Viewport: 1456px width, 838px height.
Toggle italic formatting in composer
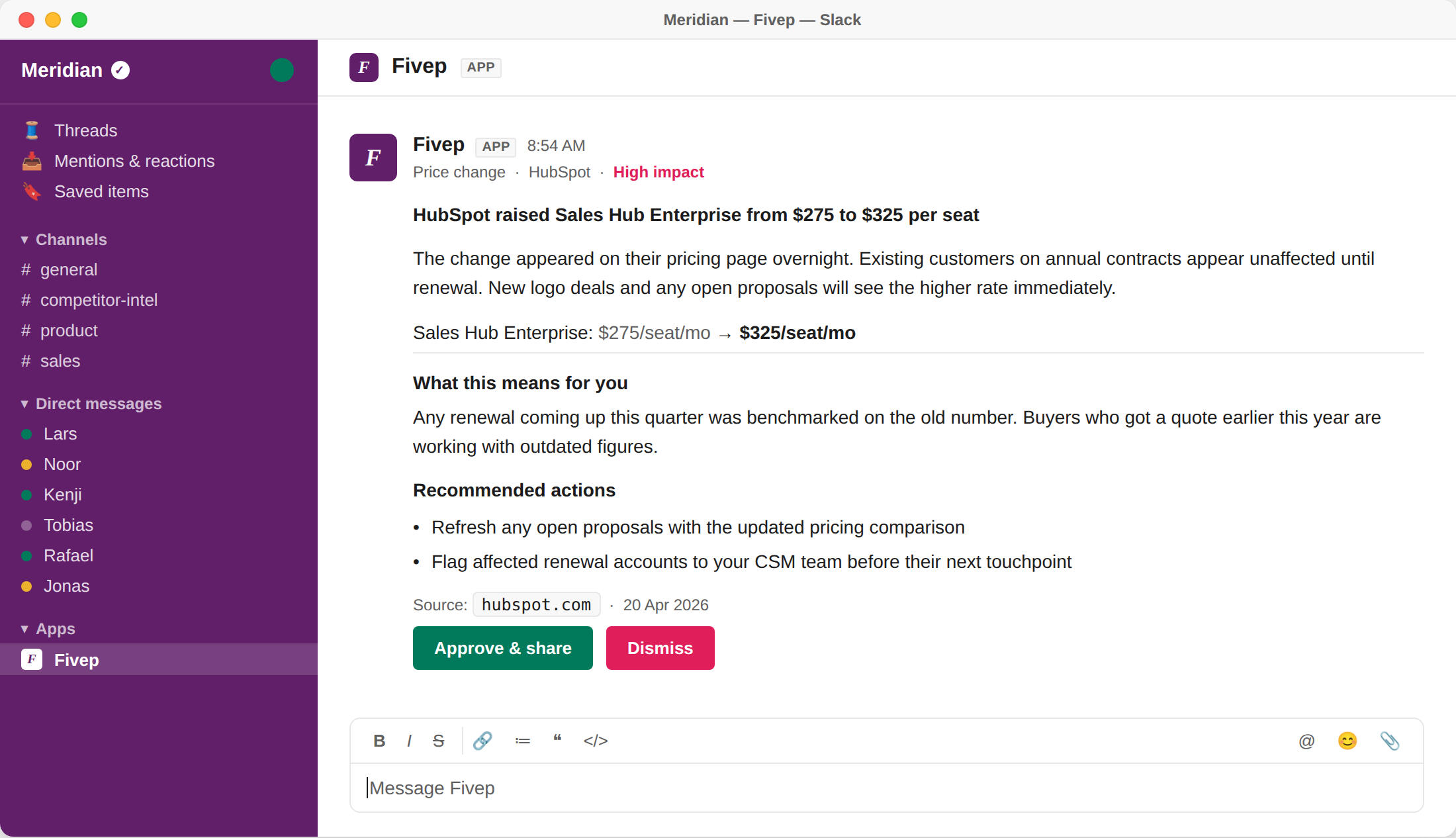coord(409,741)
